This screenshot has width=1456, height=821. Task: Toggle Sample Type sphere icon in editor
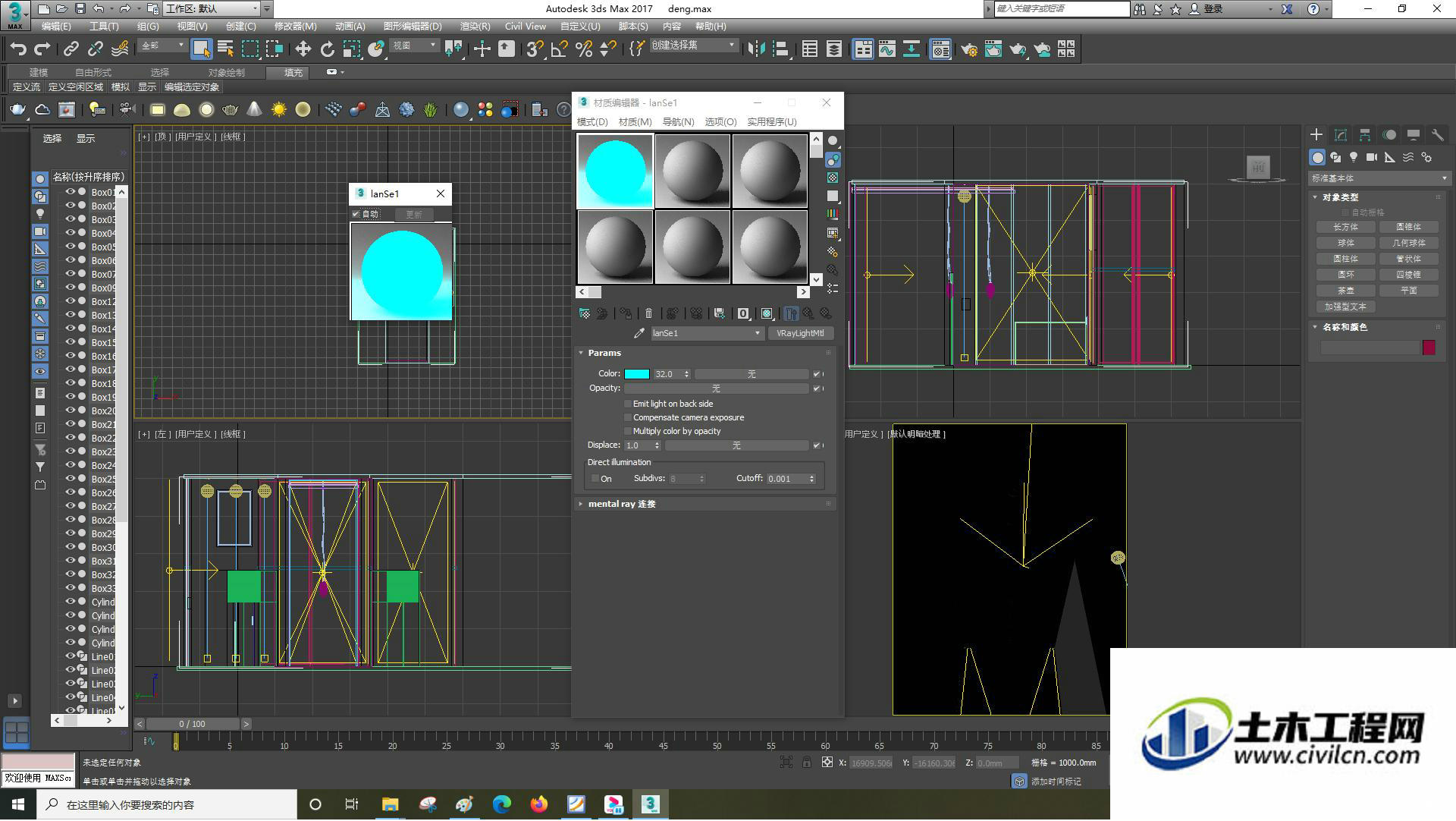[x=833, y=140]
